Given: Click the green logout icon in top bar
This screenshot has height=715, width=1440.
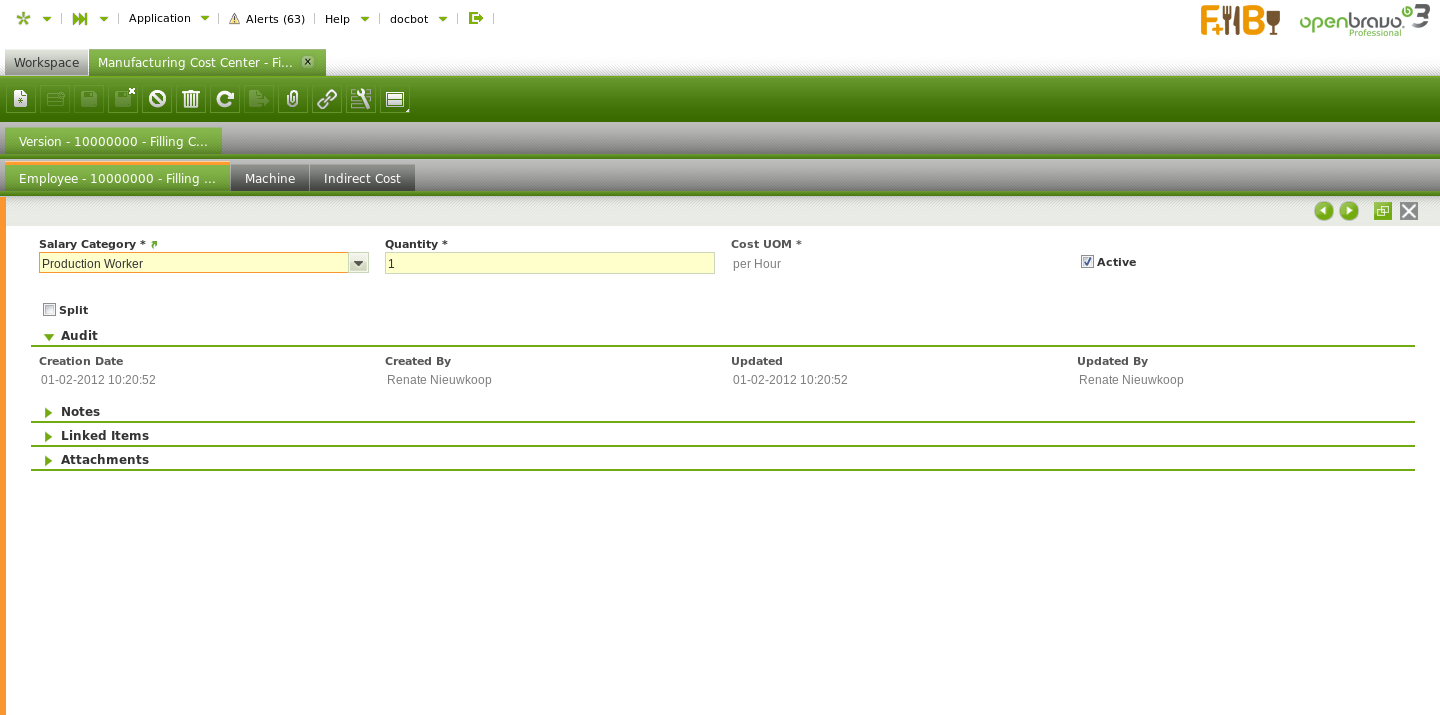Looking at the screenshot, I should pyautogui.click(x=476, y=18).
